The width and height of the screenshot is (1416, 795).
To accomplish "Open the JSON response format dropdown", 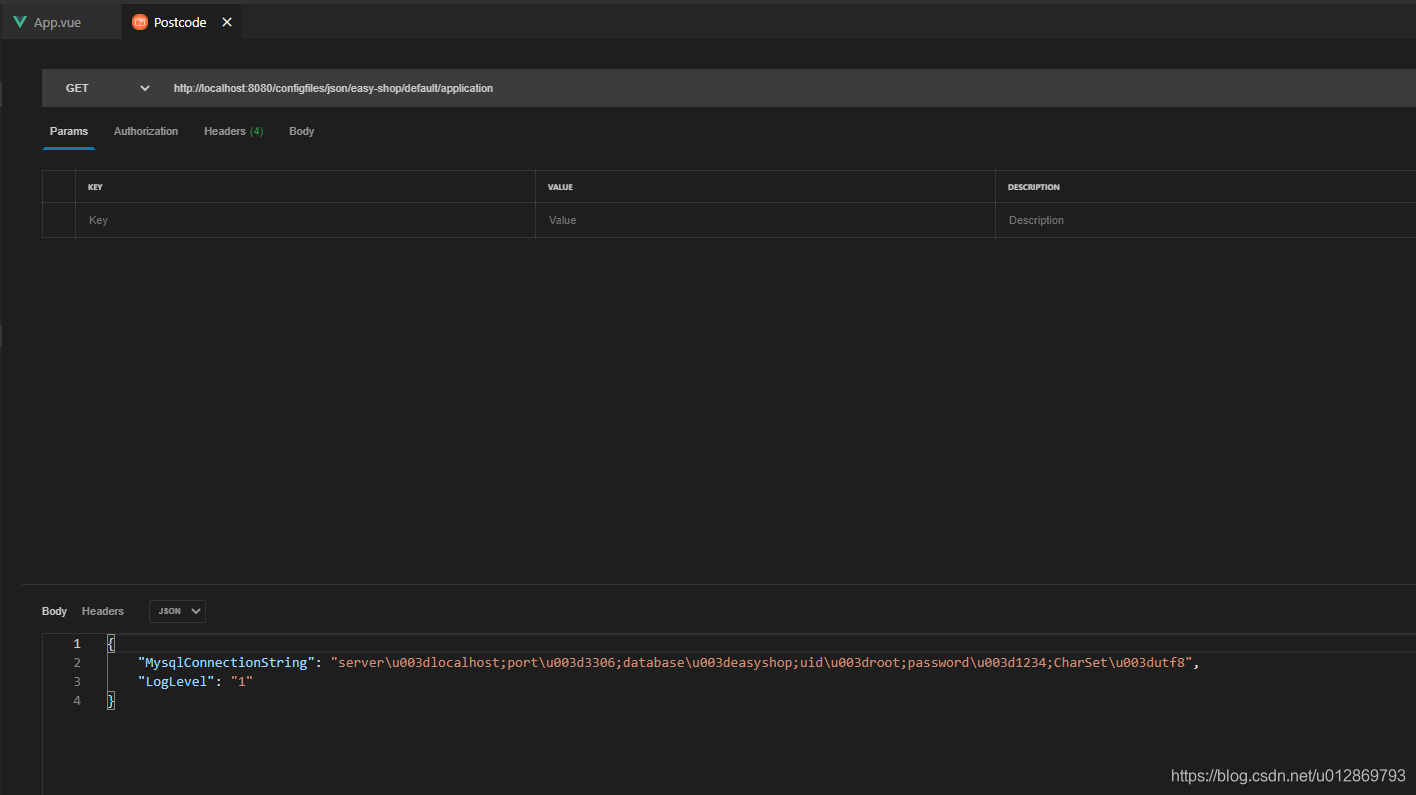I will pos(177,611).
